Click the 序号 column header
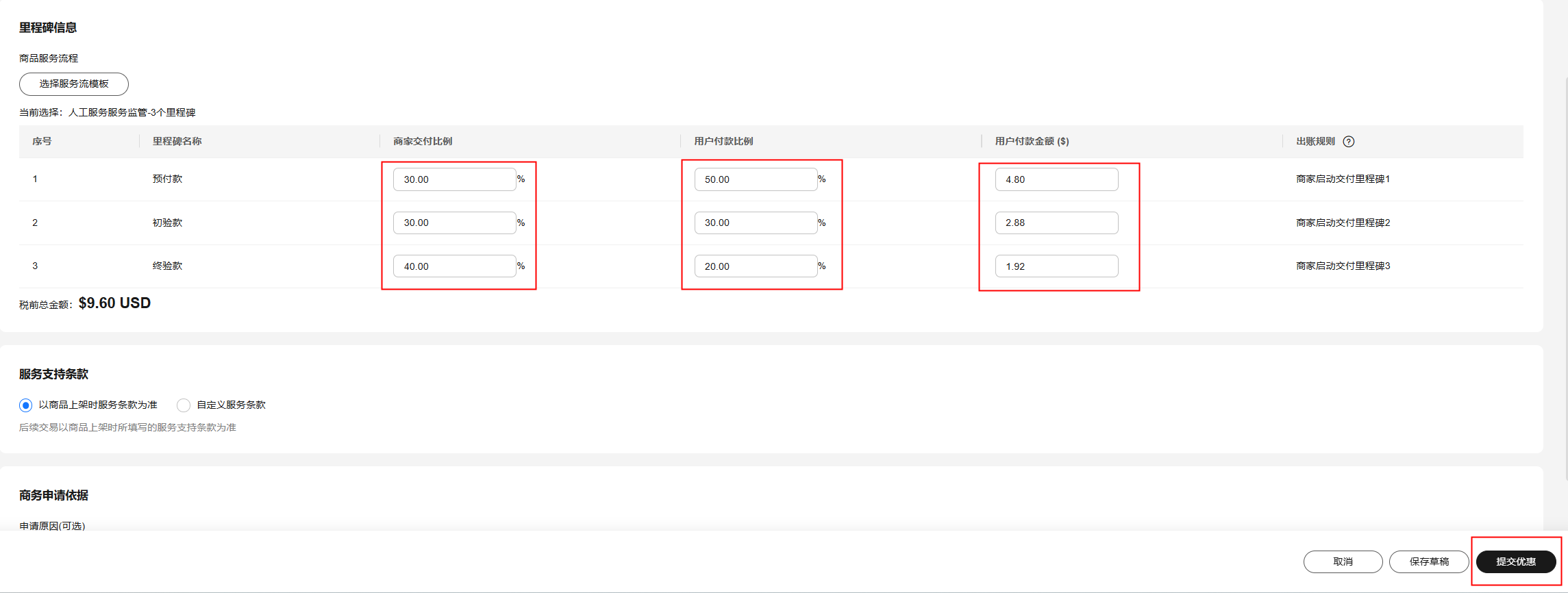Viewport: 1568px width, 593px height. 42,142
